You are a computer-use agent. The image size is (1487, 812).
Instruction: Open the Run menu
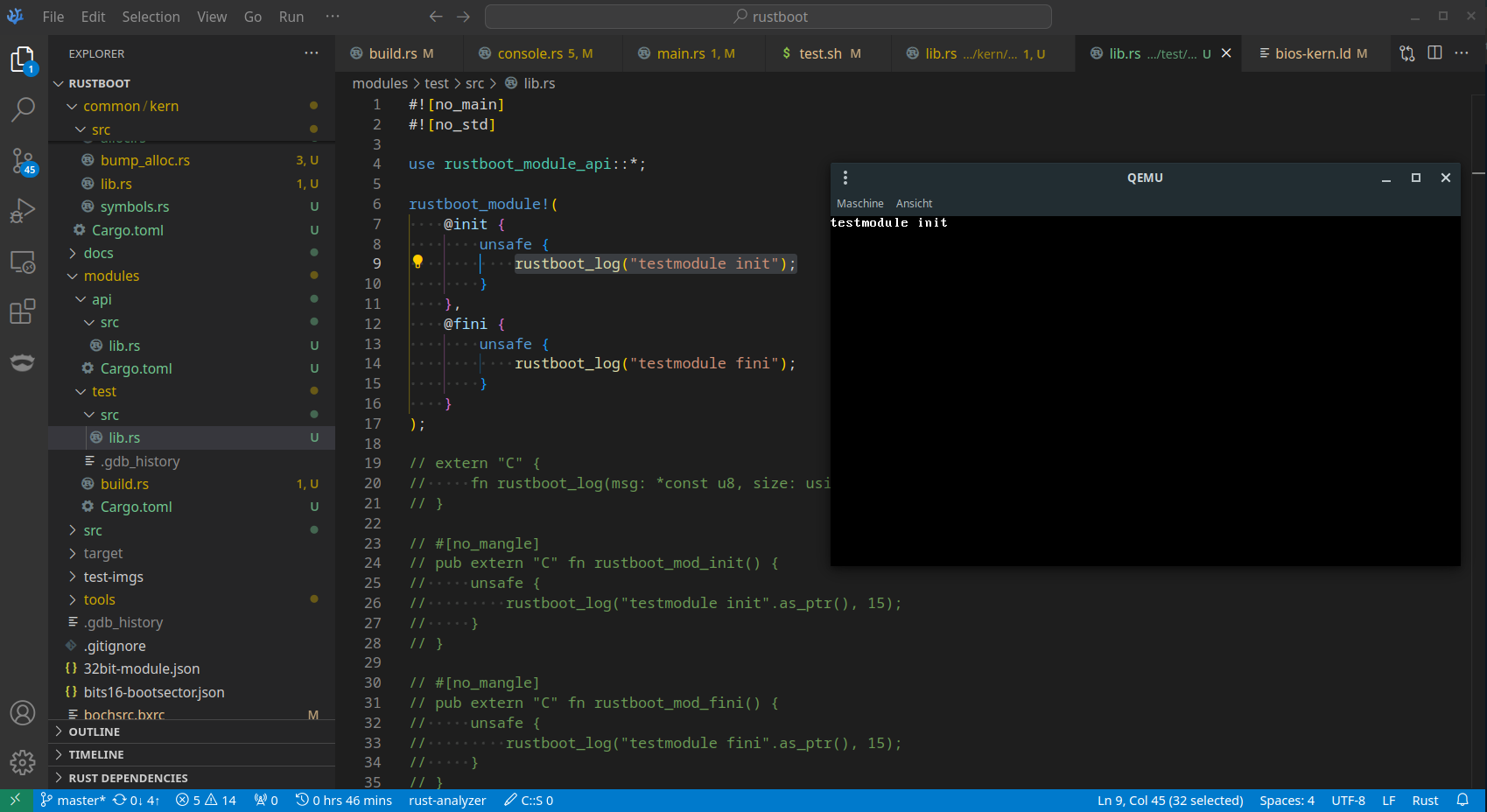pos(291,17)
